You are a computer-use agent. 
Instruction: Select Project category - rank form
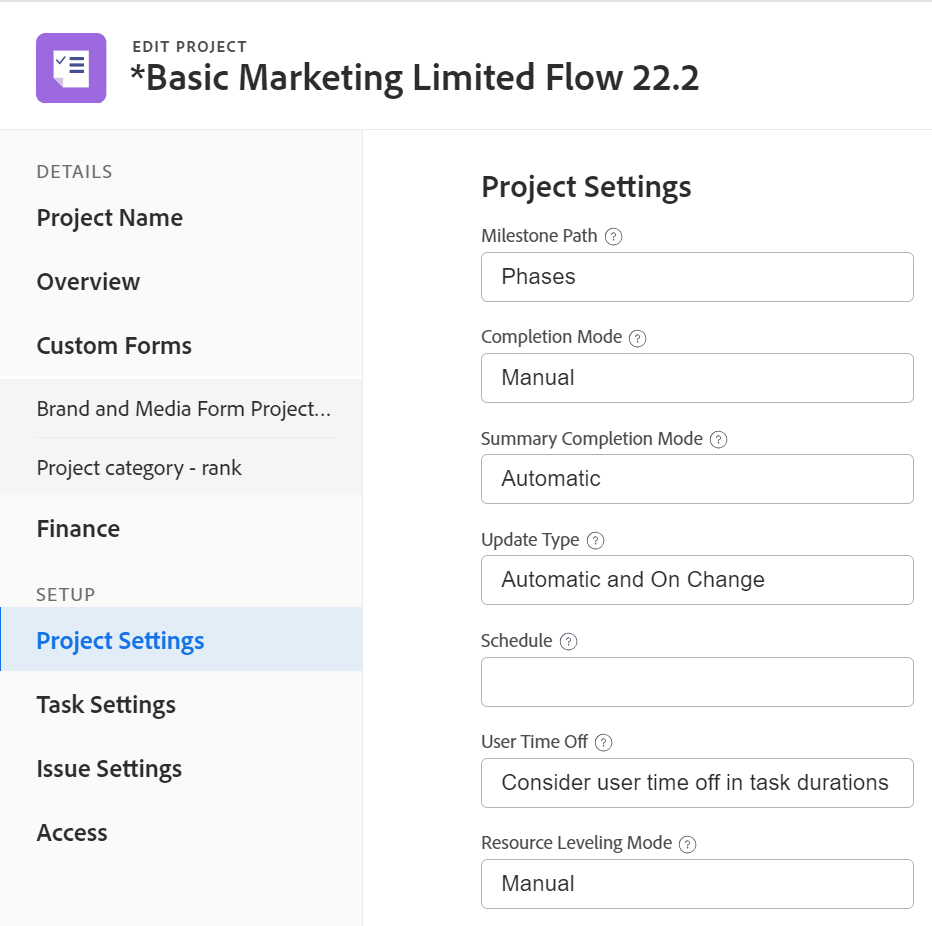click(139, 468)
